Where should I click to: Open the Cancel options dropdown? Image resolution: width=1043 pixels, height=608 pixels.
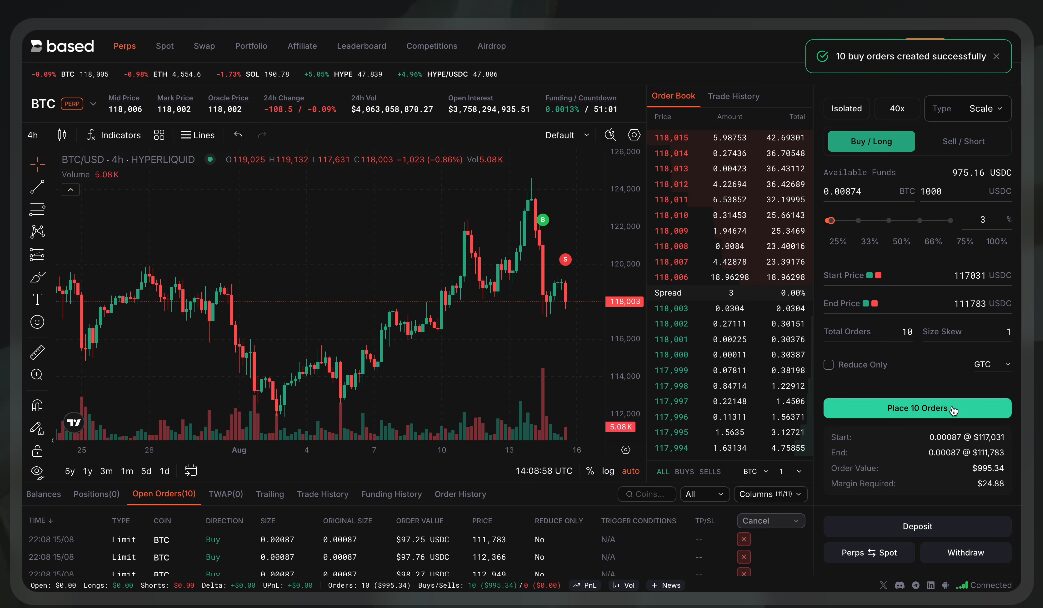pos(770,521)
